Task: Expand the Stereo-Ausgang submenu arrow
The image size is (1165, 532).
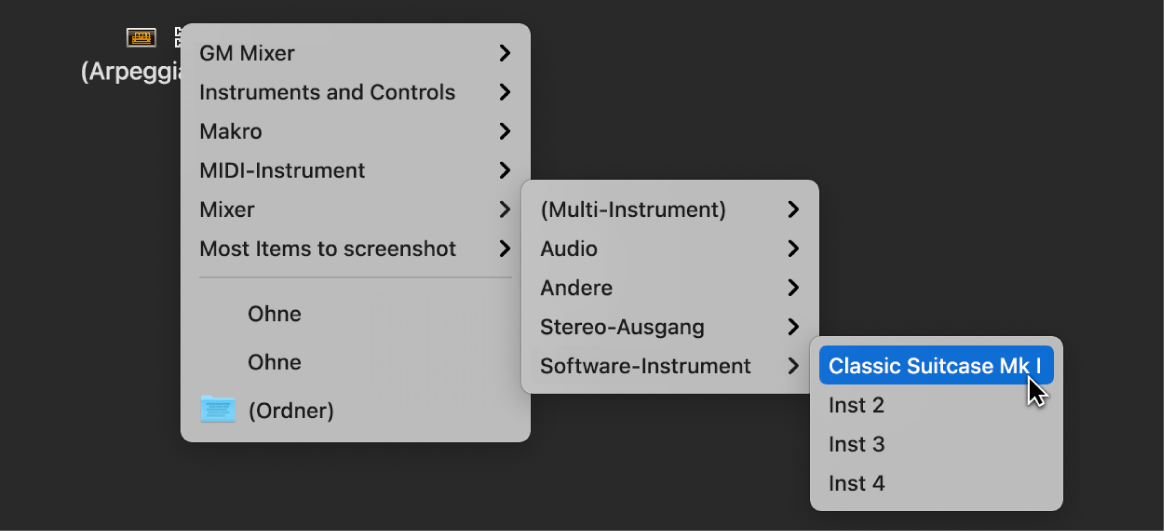Action: pos(793,327)
